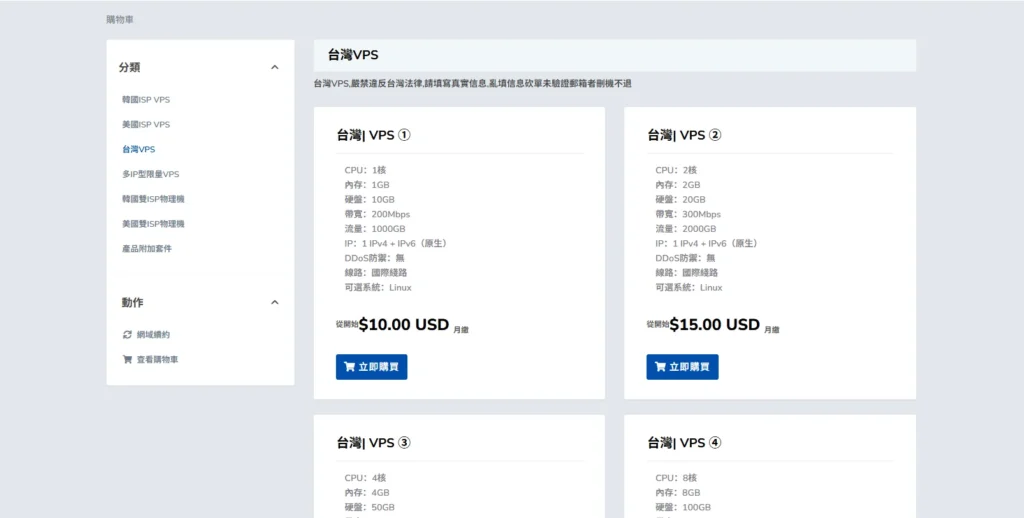Screen dimensions: 1024x518
Task: Buy 台灣 VPS ② with 立即購買
Action: click(x=682, y=367)
